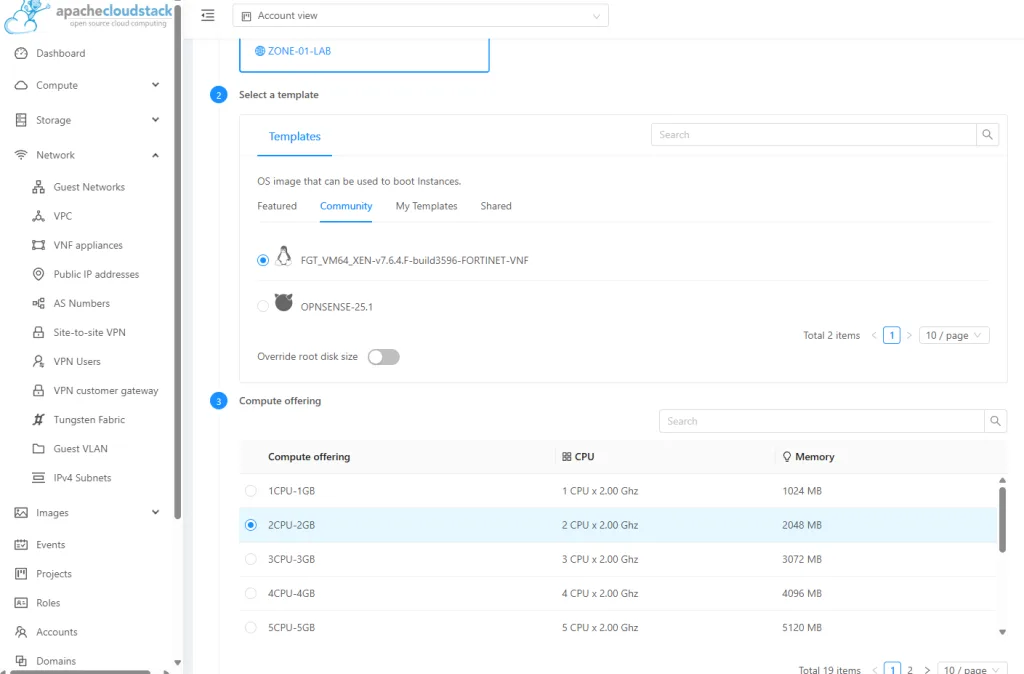
Task: Click the VPC icon in Network menu
Action: (x=38, y=216)
